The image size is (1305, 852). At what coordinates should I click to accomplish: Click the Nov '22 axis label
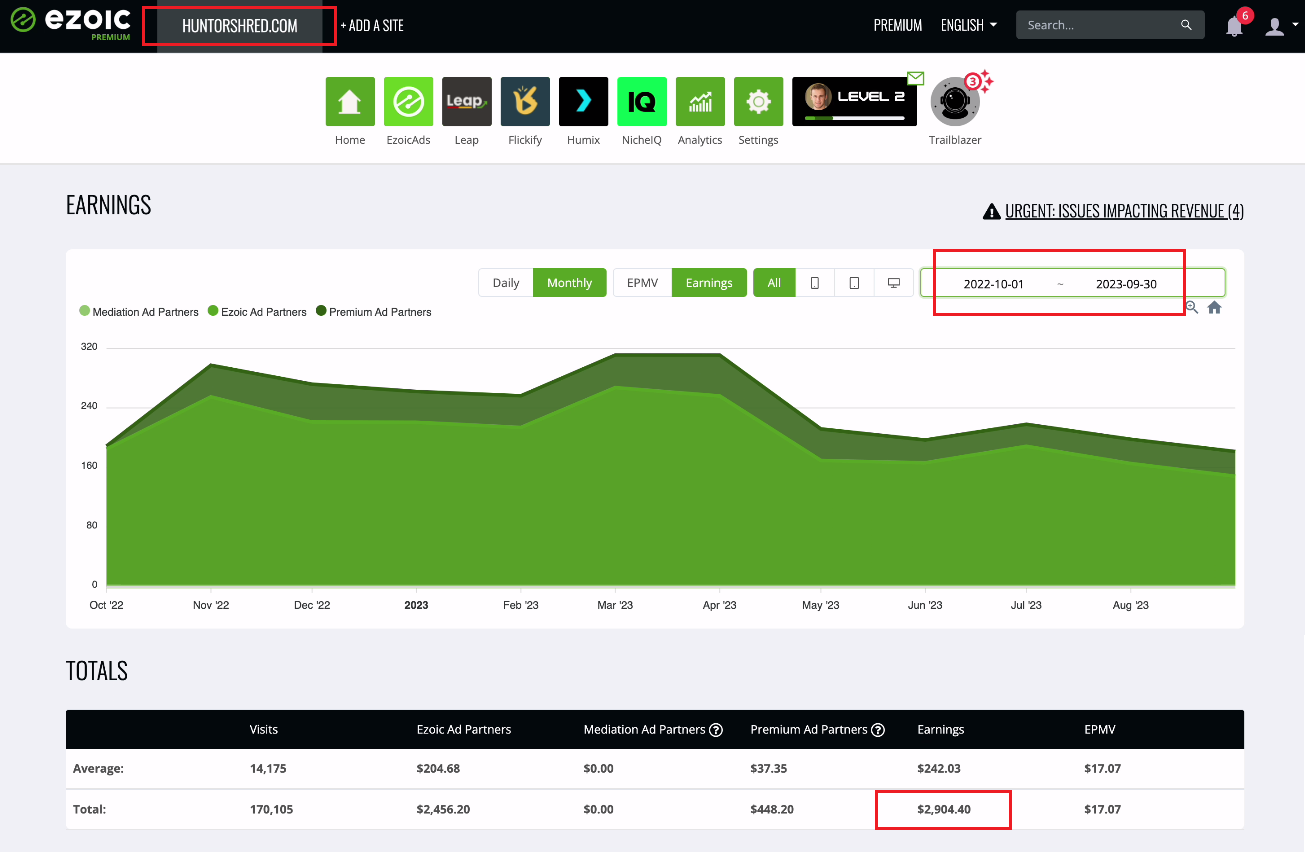coord(211,605)
